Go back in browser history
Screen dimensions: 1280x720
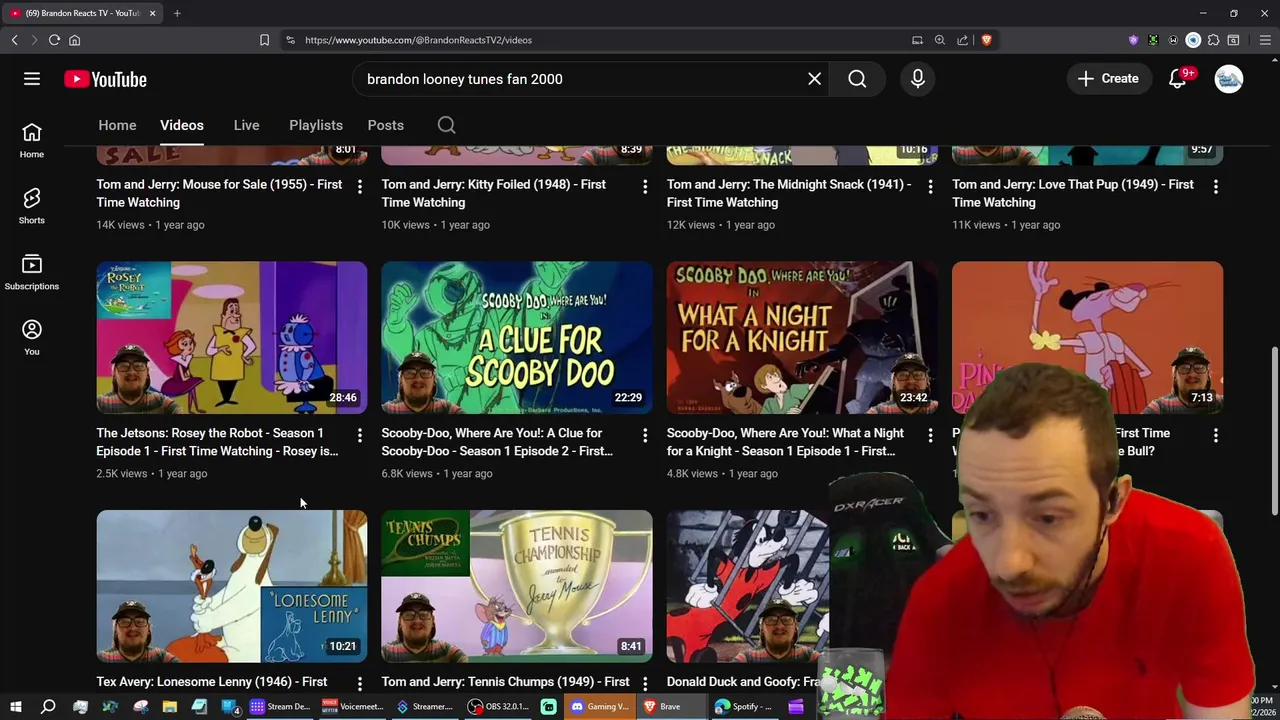(x=14, y=40)
